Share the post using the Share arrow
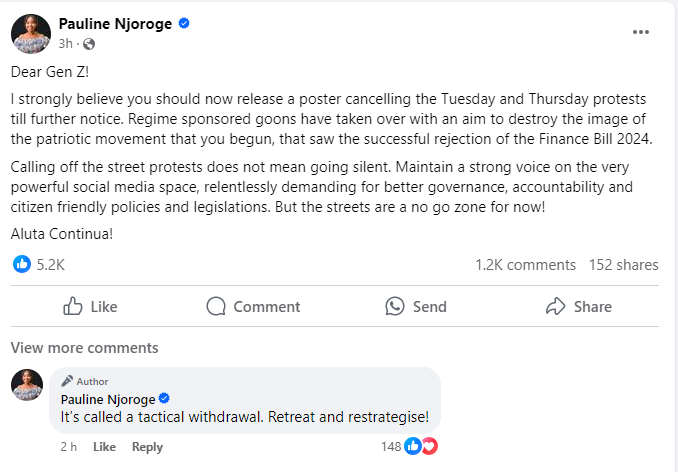Screen dimensions: 678x472 (x=579, y=306)
